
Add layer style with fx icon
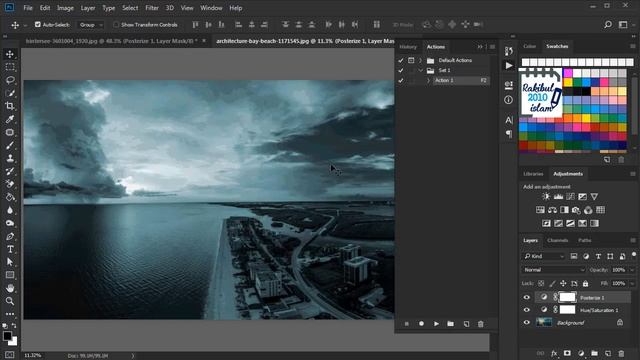[x=554, y=353]
